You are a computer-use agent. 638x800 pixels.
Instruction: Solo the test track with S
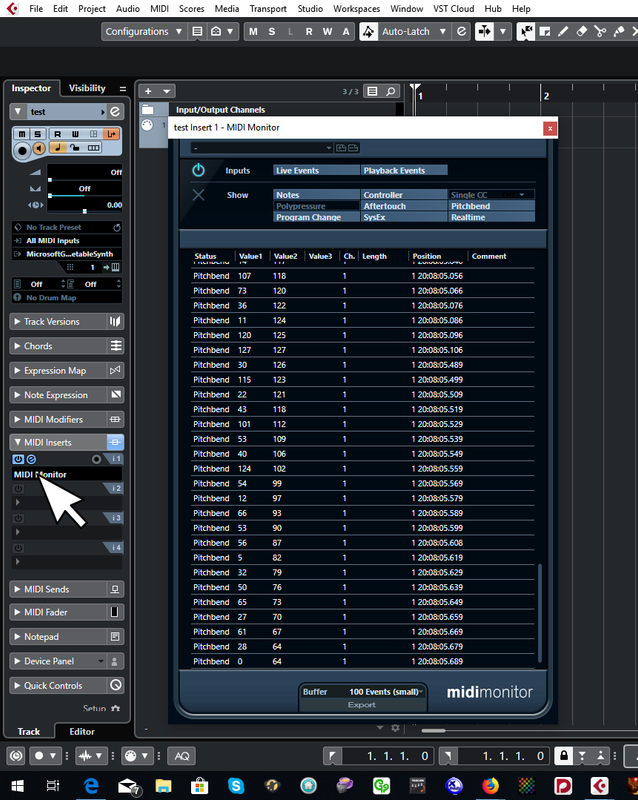(37, 134)
